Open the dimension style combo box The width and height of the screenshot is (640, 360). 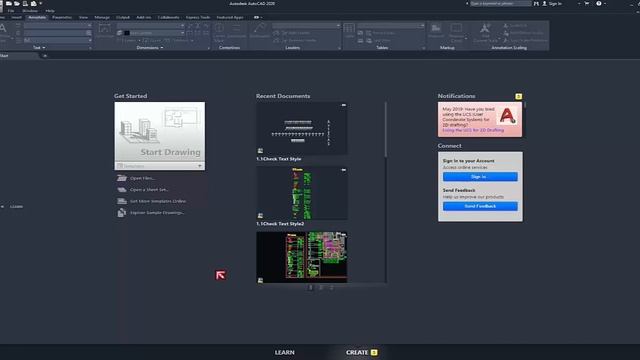click(x=151, y=25)
